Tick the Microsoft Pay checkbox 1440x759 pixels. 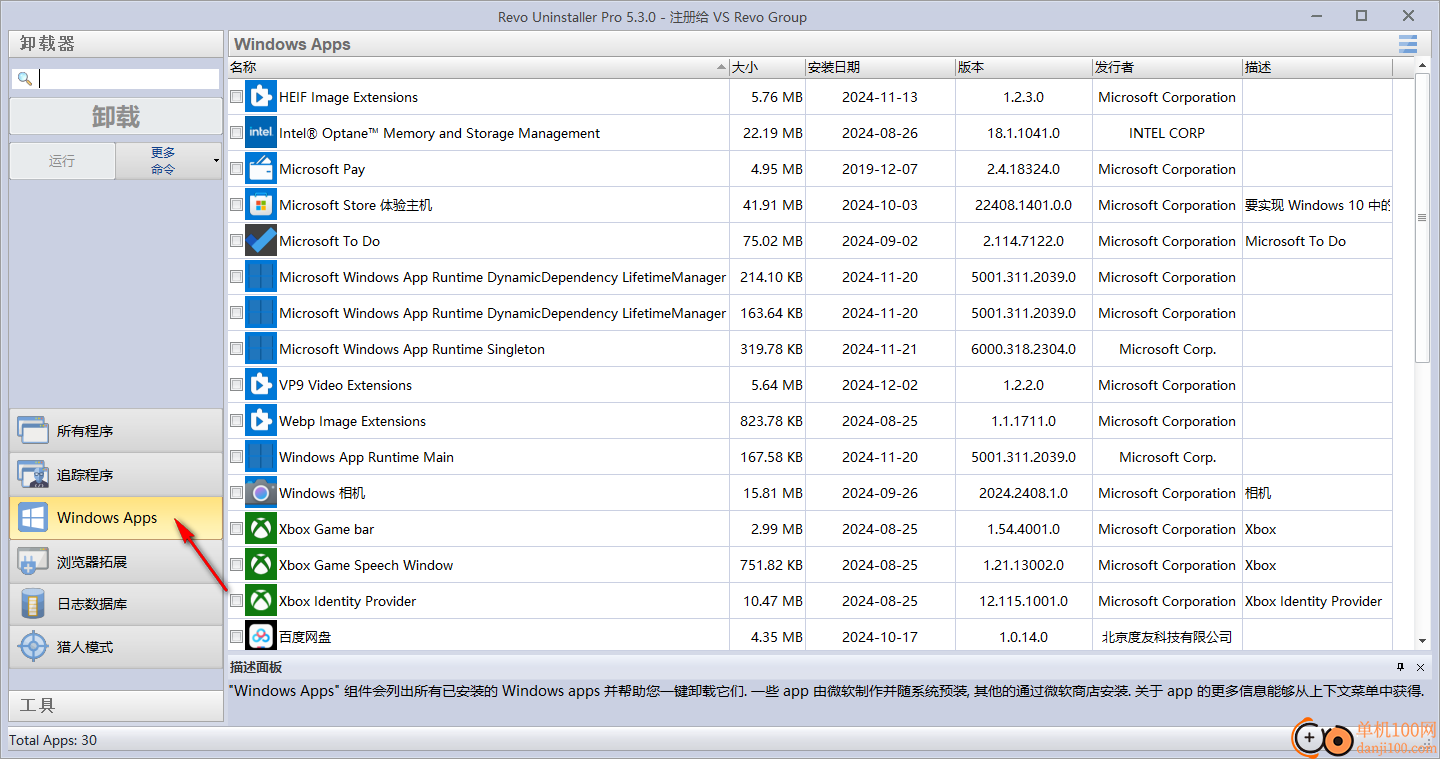click(x=236, y=169)
